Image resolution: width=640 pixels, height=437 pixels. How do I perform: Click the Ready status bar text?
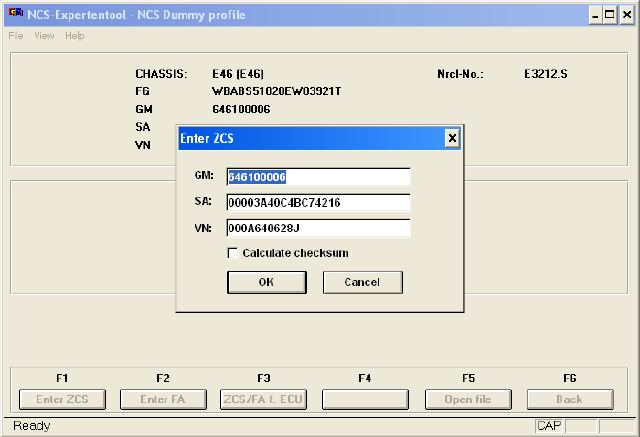pyautogui.click(x=31, y=426)
